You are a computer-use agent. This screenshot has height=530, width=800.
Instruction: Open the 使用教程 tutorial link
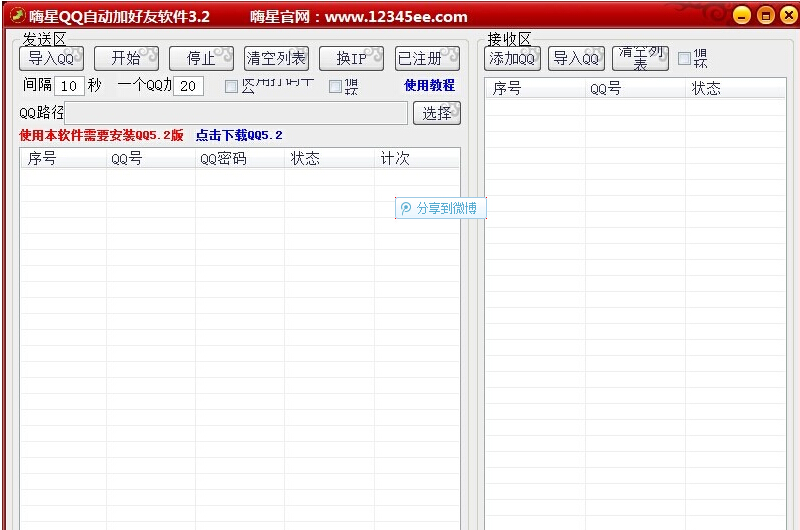(430, 85)
